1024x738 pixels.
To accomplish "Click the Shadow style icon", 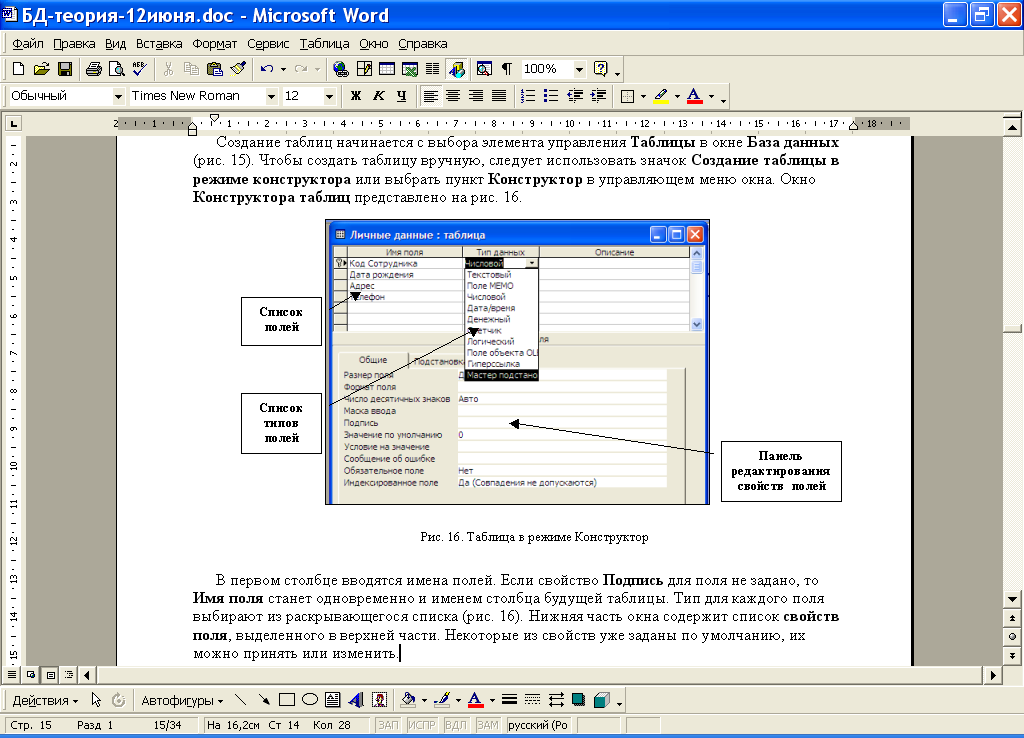I will [x=579, y=700].
